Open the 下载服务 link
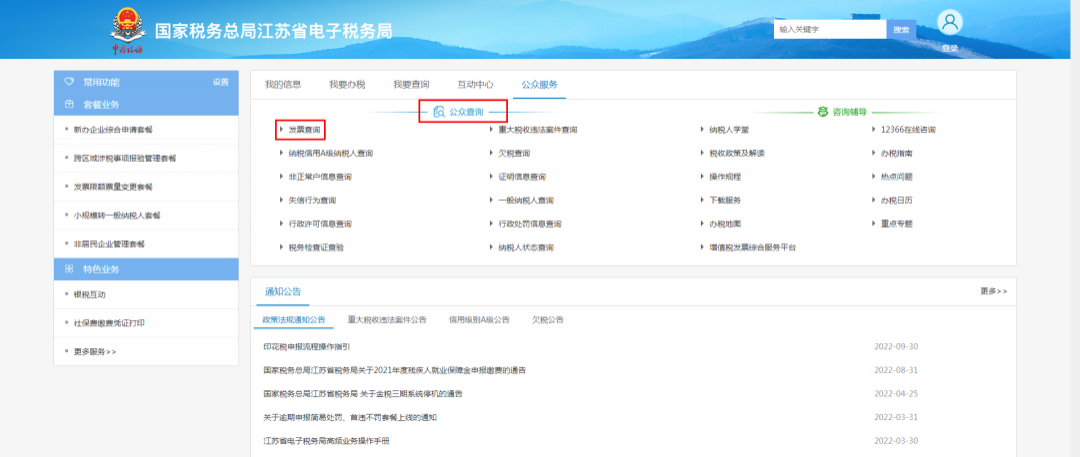 (725, 201)
